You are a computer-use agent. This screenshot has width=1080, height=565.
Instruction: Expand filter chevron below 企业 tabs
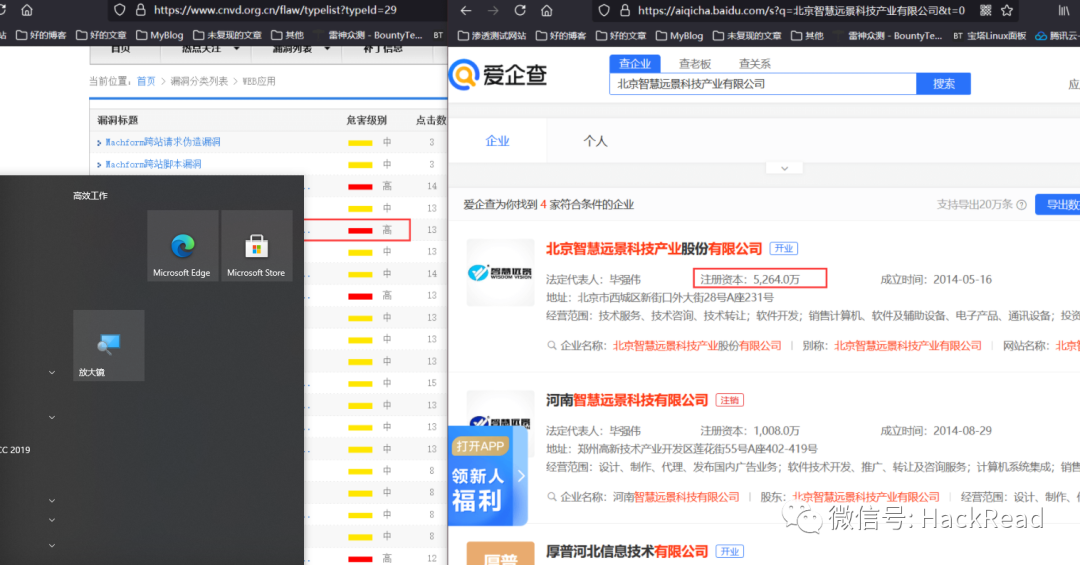pyautogui.click(x=785, y=169)
